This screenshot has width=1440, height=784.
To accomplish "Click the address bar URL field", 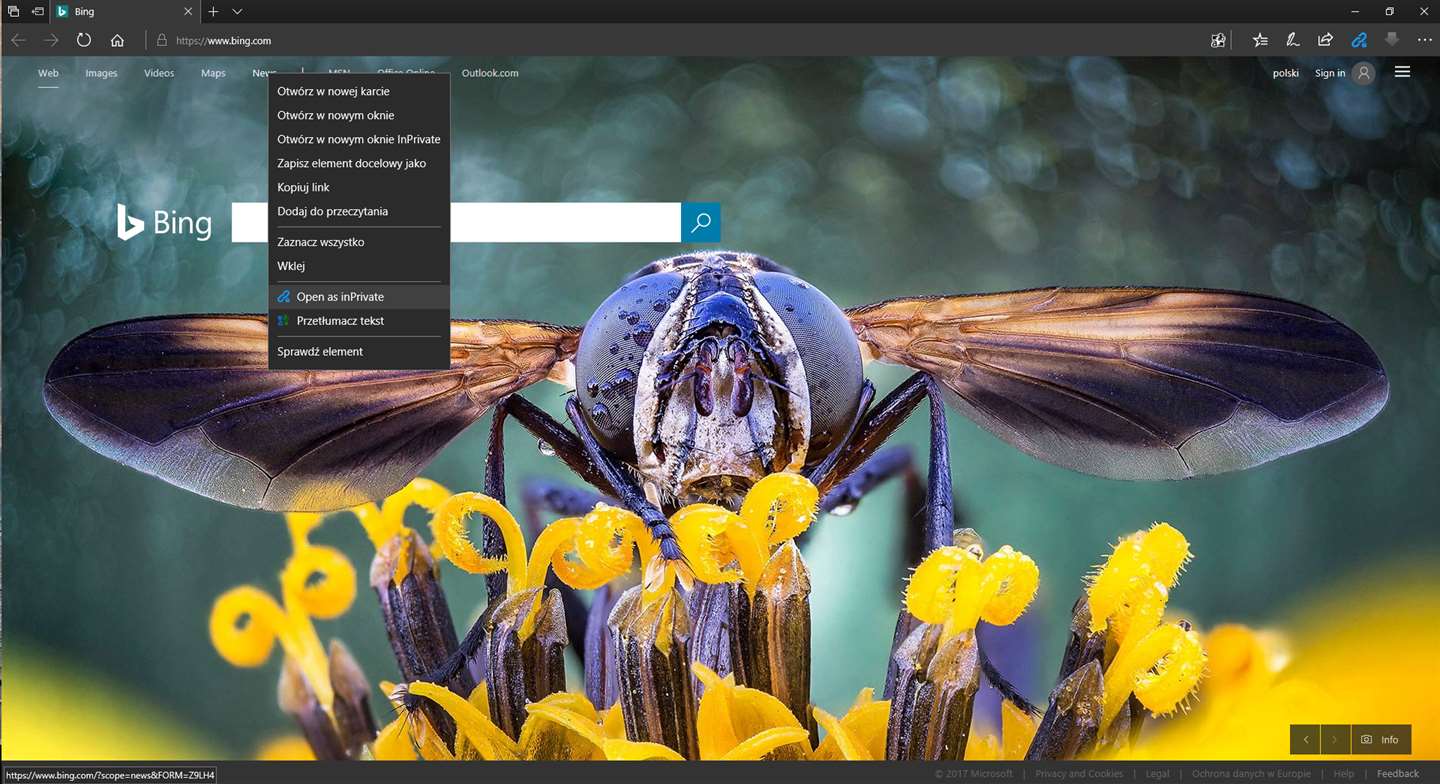I will pyautogui.click(x=680, y=40).
